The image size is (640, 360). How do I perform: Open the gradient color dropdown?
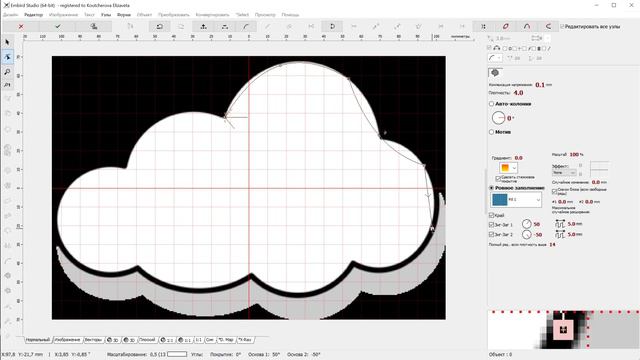click(514, 168)
